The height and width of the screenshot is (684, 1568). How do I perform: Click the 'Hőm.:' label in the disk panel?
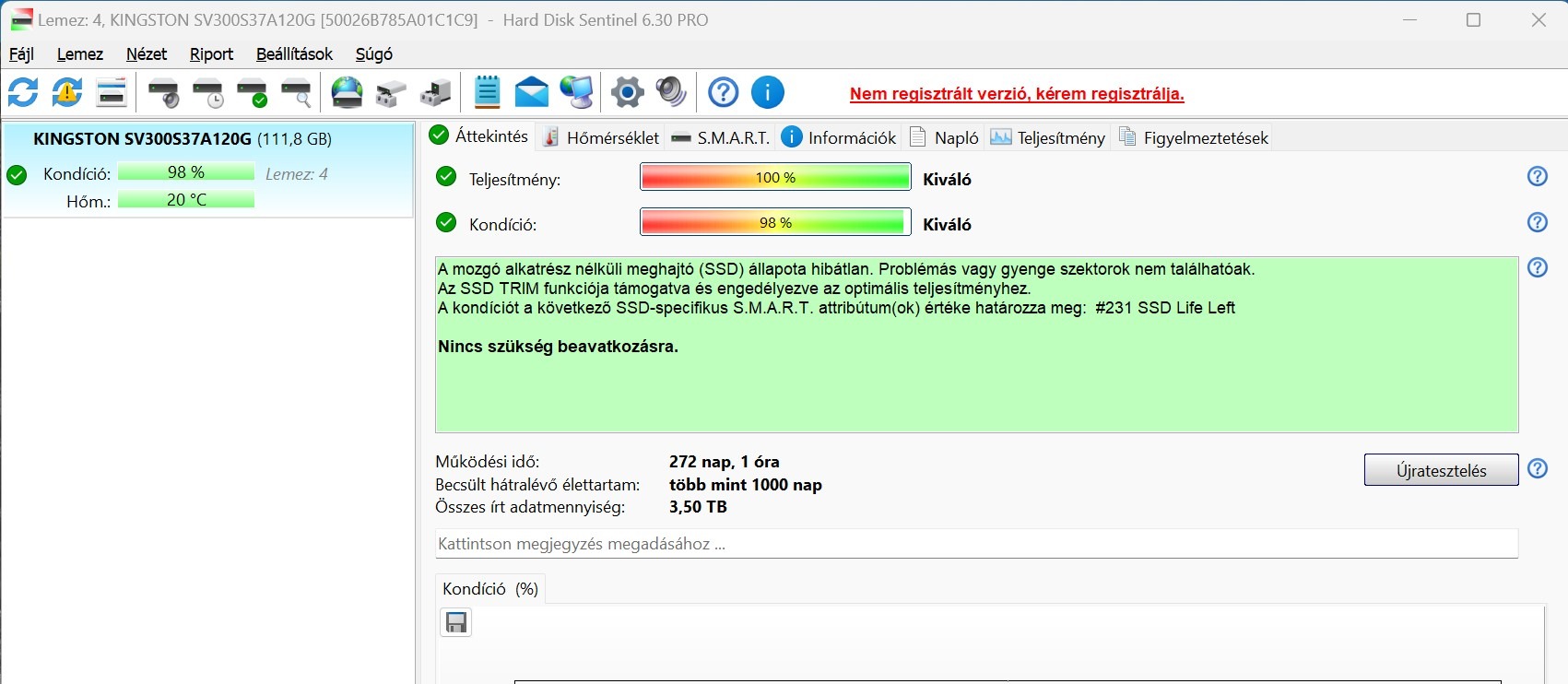[x=88, y=202]
